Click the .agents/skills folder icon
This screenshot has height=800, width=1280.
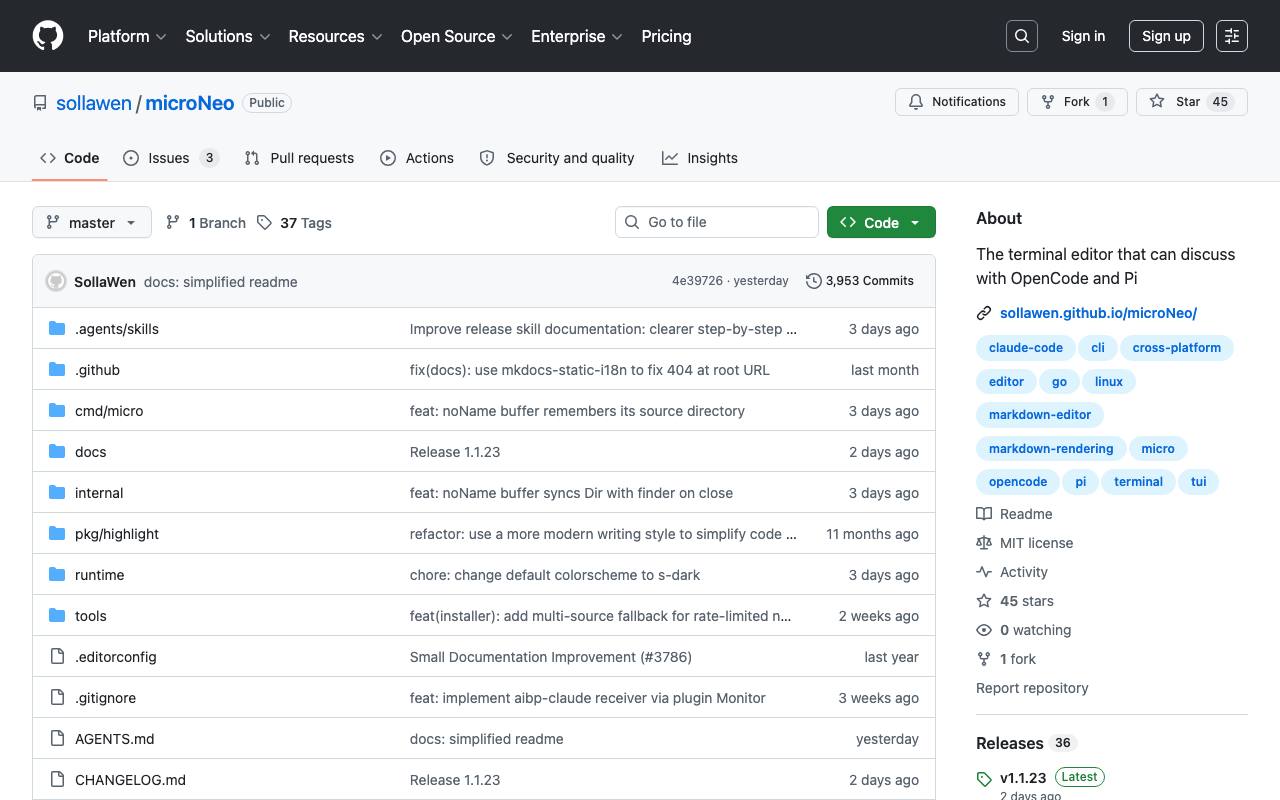[57, 329]
